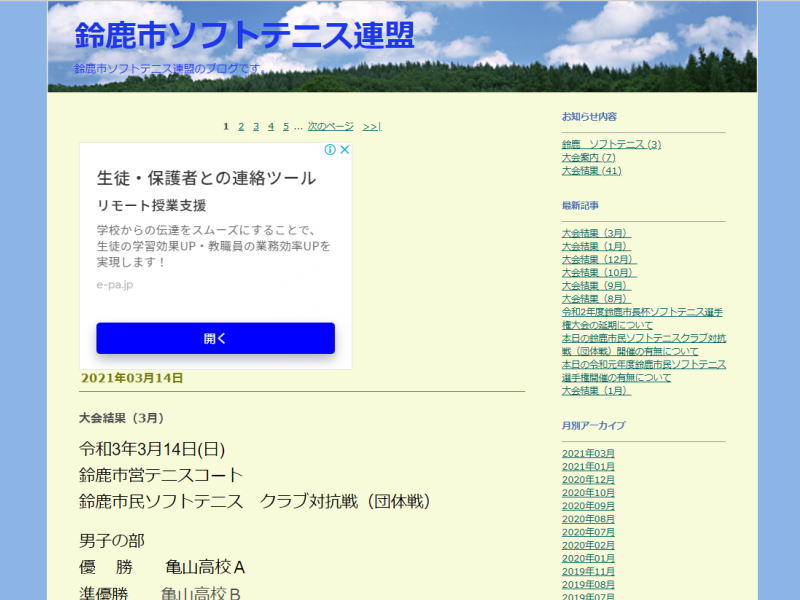Open the 大会案内 (7) category
800x600 pixels.
[588, 158]
